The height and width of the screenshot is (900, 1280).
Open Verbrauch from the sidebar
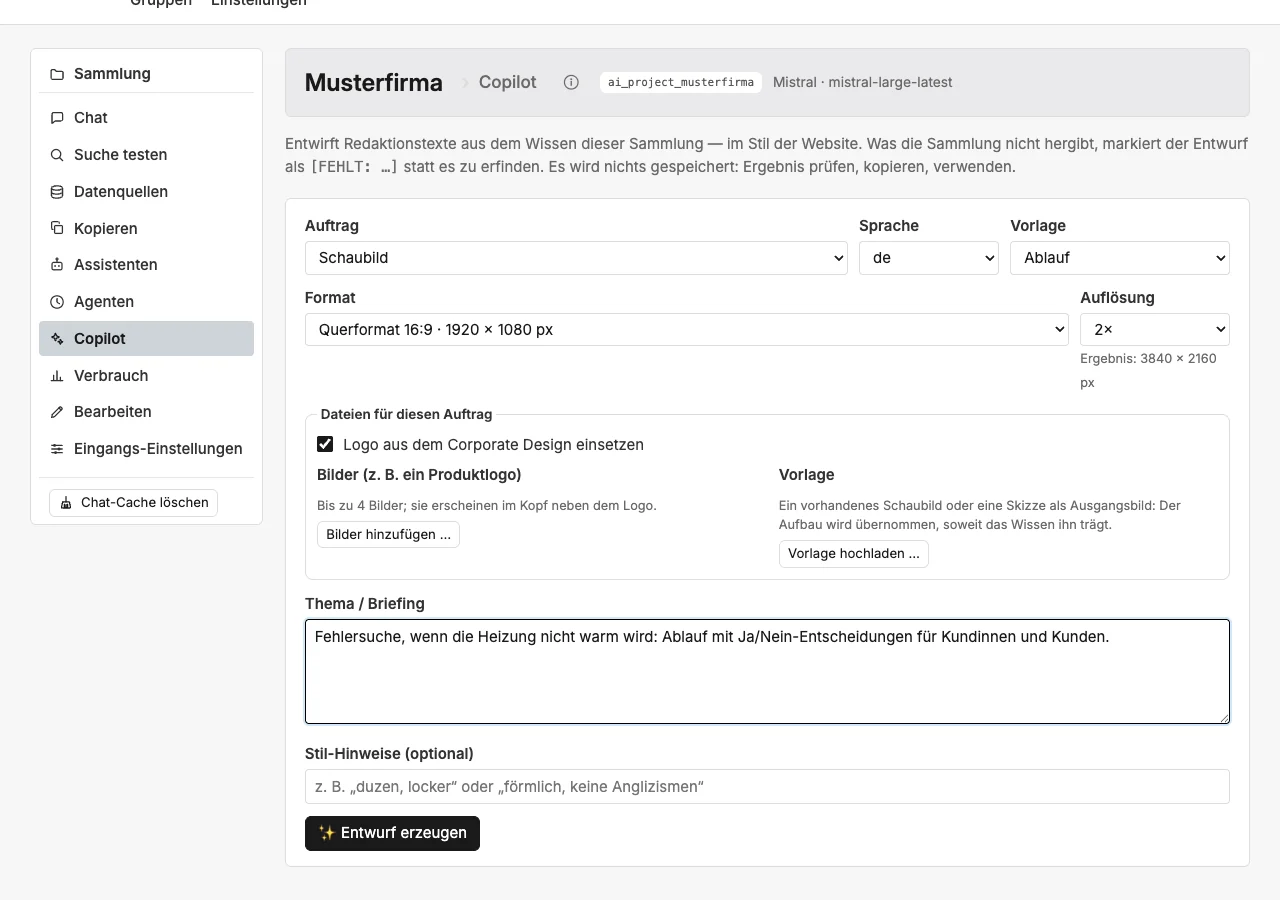(x=146, y=376)
